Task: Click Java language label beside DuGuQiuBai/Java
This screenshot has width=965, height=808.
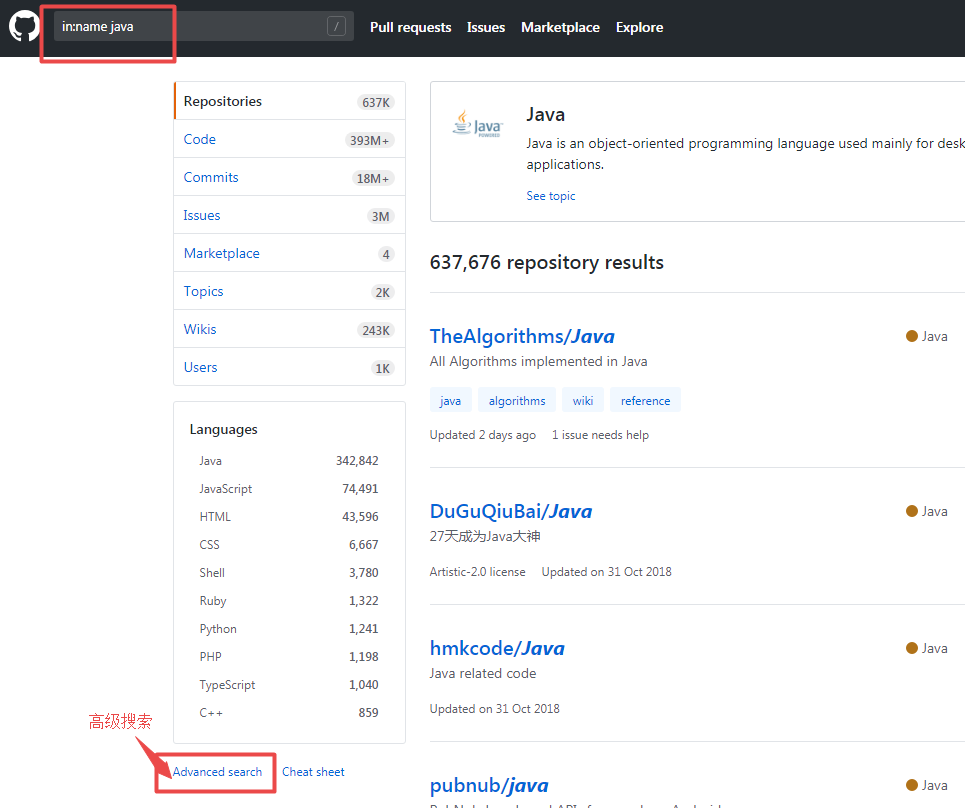Action: tap(927, 511)
